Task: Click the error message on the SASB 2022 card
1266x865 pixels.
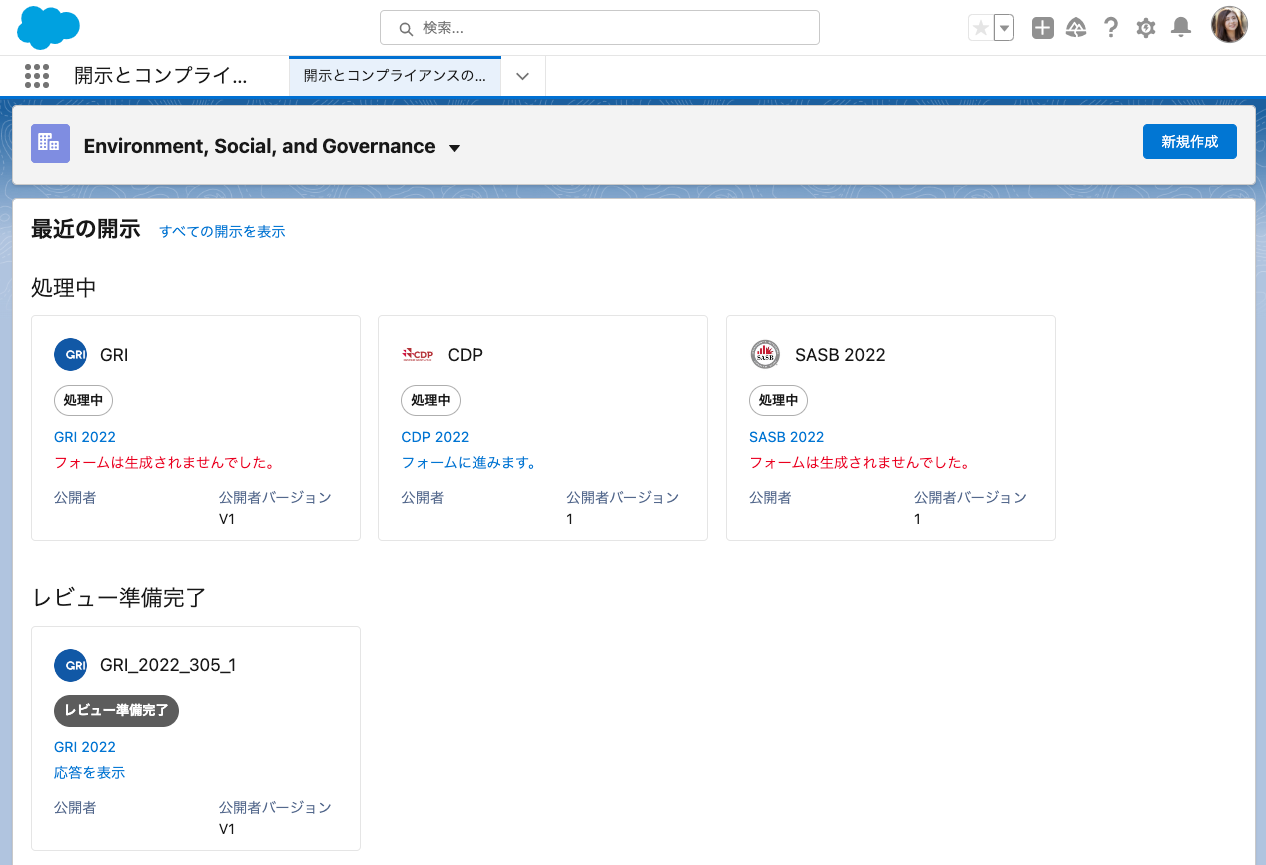Action: click(860, 463)
